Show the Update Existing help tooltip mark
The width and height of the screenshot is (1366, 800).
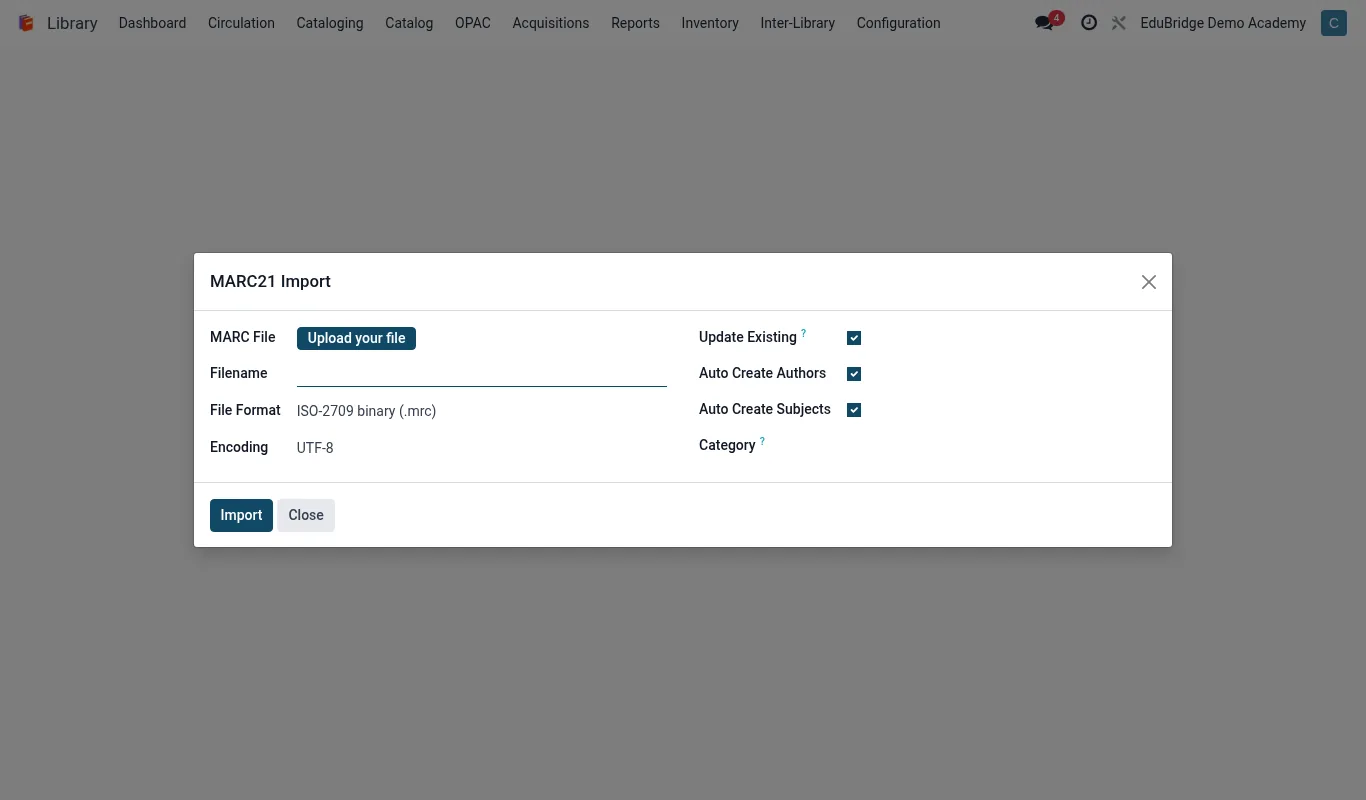803,333
